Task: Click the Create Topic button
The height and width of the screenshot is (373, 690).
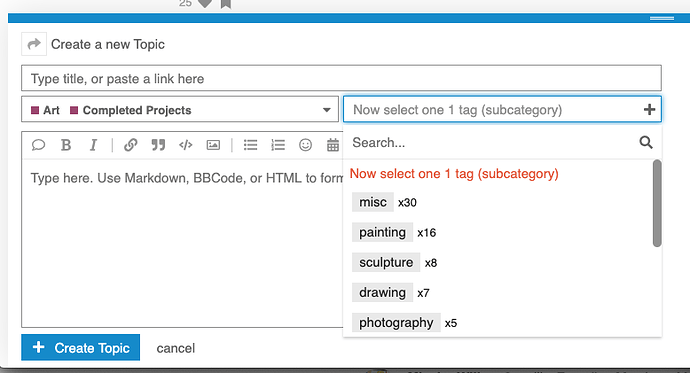Action: (81, 347)
